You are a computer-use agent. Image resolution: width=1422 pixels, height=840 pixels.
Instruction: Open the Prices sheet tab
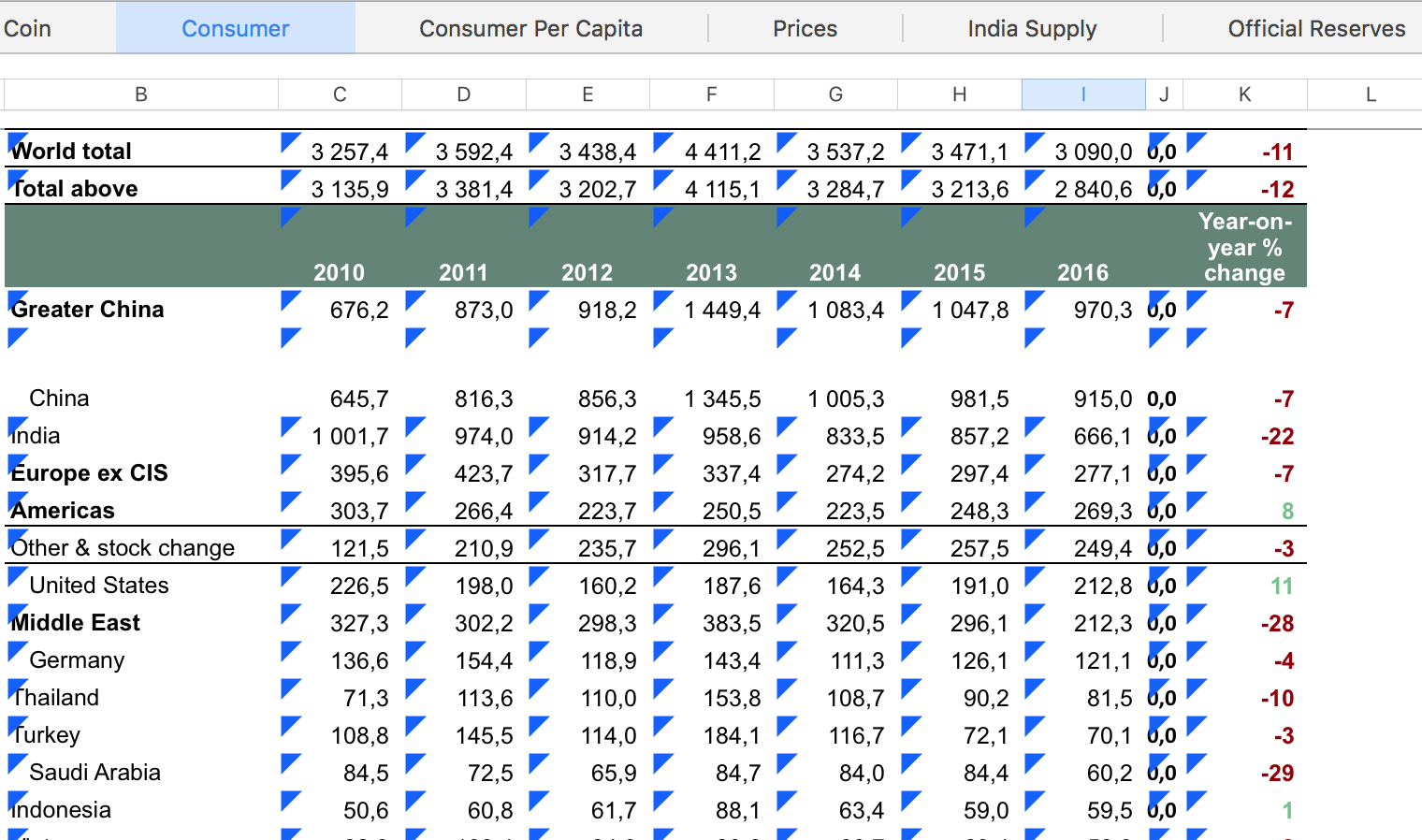(x=805, y=29)
